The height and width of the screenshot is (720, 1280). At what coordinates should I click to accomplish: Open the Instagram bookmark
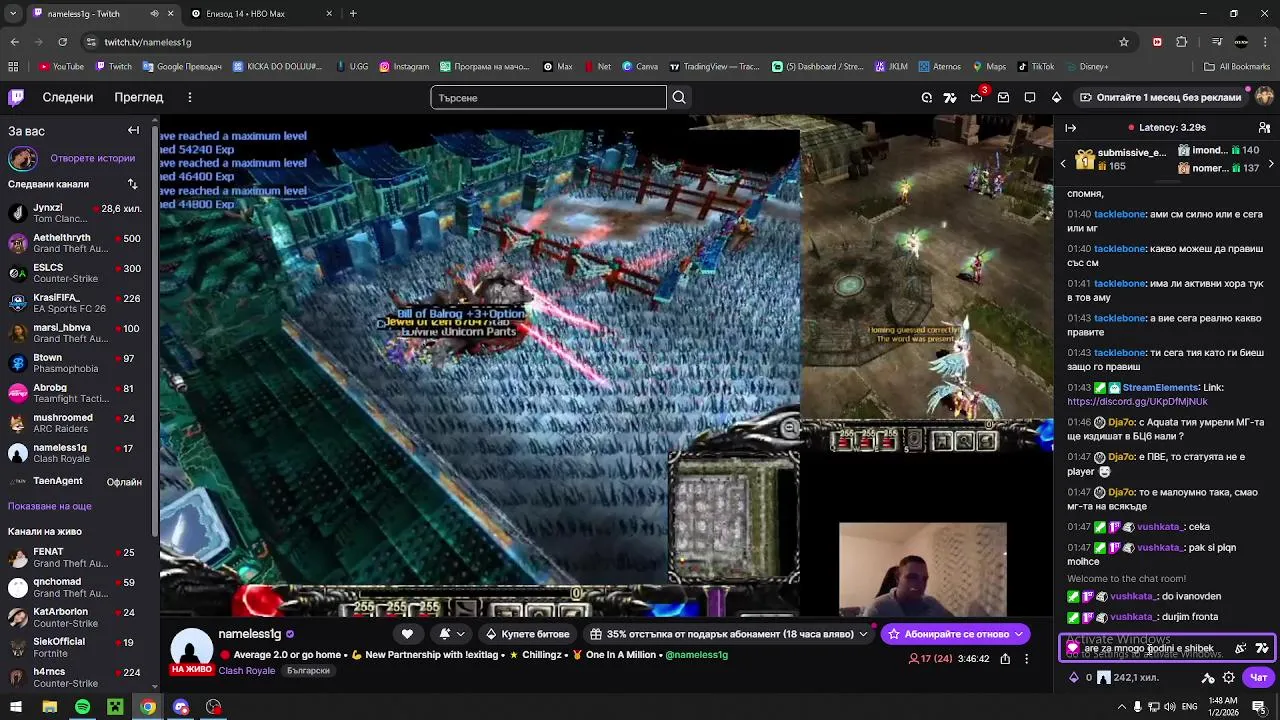[404, 67]
